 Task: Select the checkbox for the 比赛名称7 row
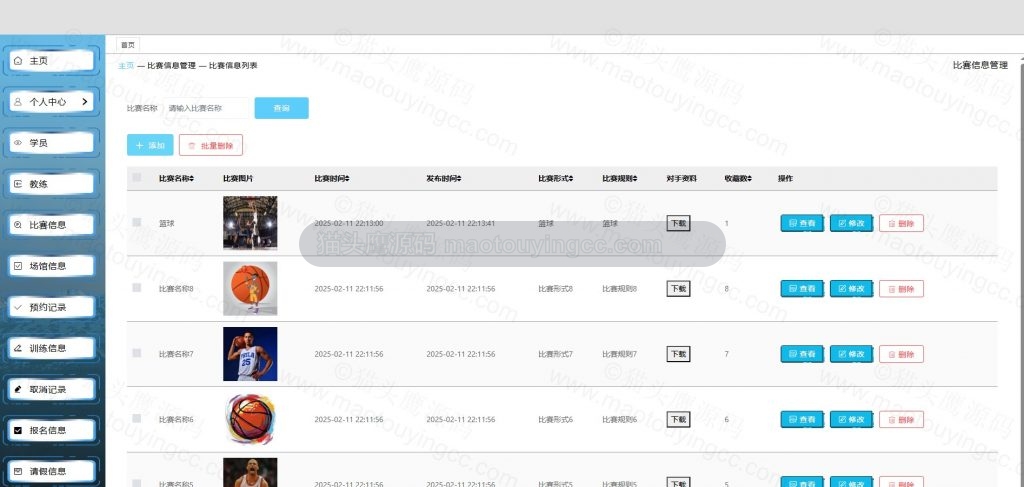point(136,353)
